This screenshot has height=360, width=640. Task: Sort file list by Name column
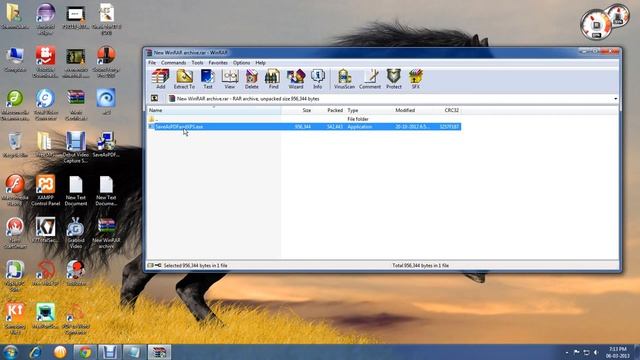pos(214,110)
